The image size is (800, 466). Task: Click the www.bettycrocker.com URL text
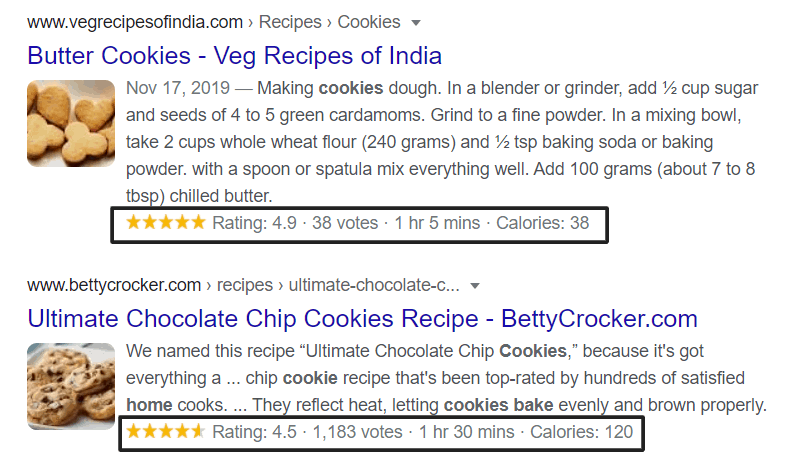pyautogui.click(x=114, y=286)
